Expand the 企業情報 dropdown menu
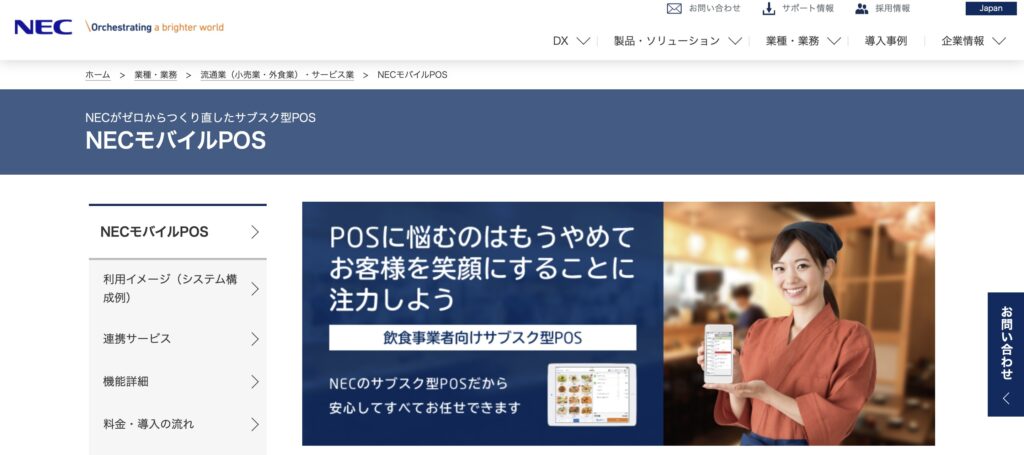 click(x=999, y=41)
